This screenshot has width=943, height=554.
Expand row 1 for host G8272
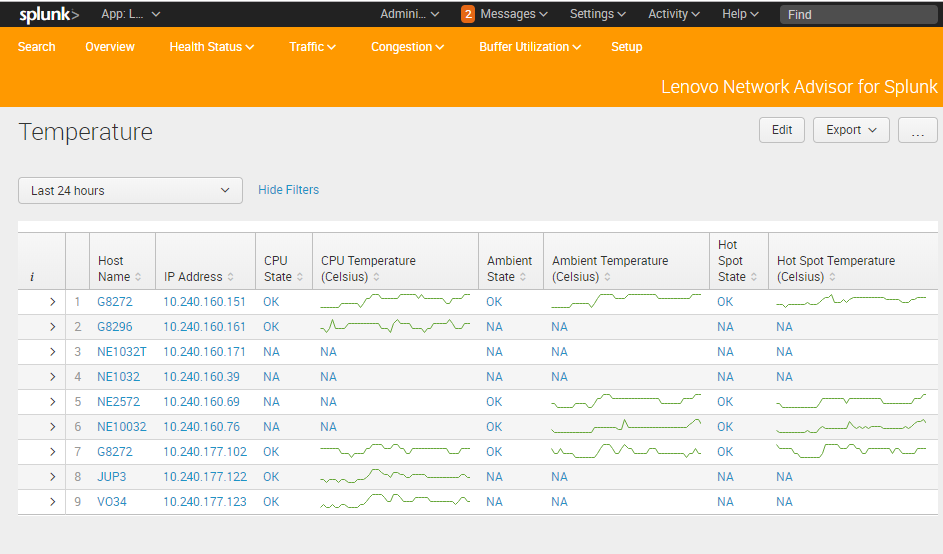[x=52, y=302]
